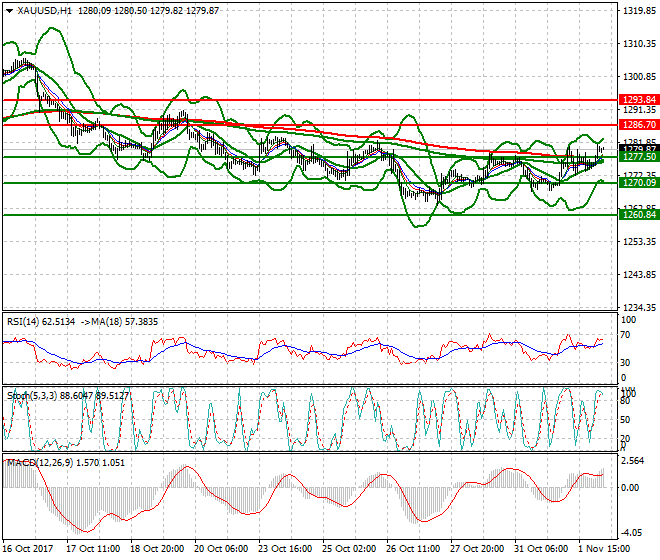This screenshot has height=560, width=660.
Task: Click the 1 Nov 15:00 time axis label
Action: (601, 549)
